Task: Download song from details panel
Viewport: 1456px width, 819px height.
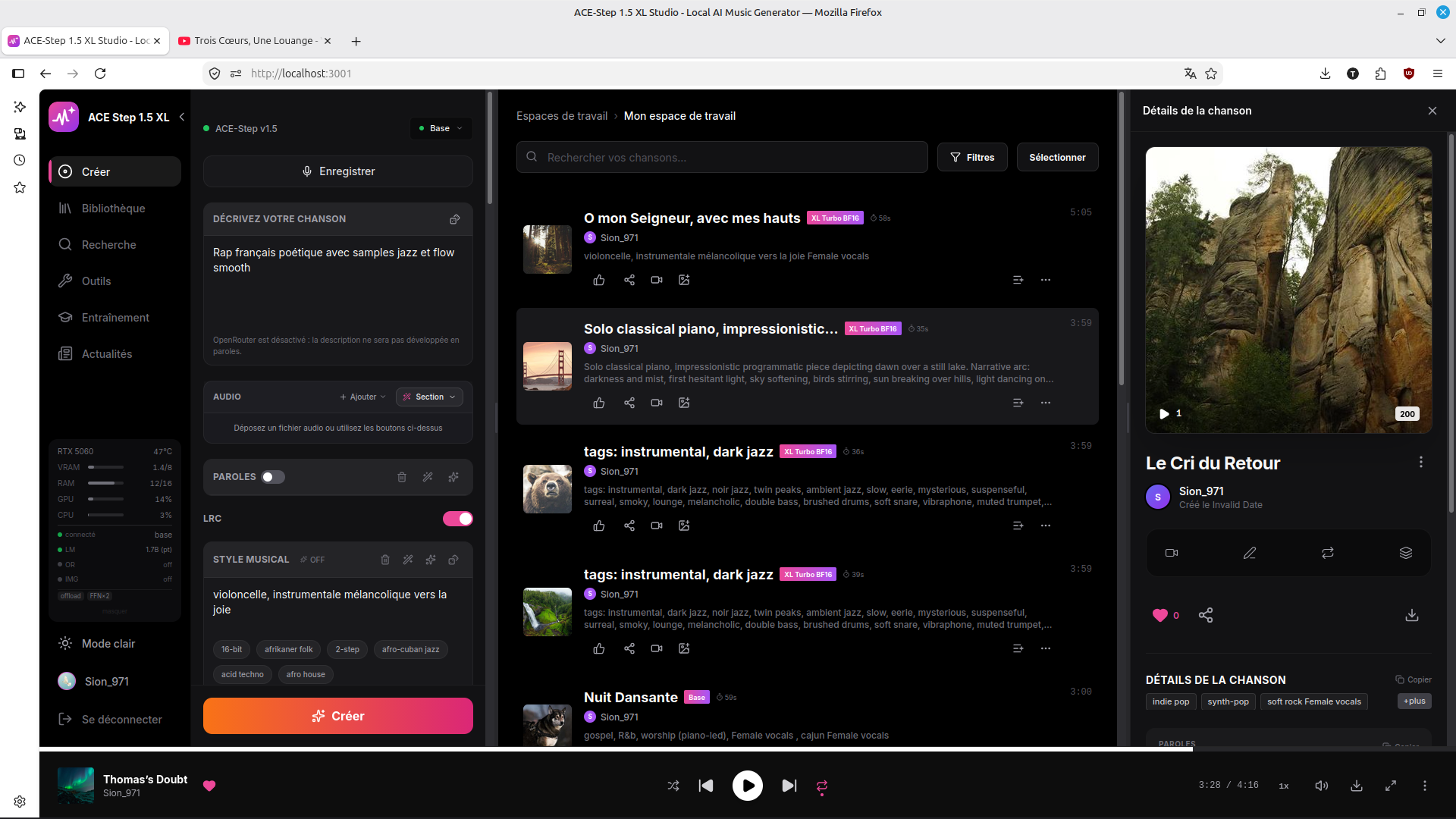Action: (x=1412, y=615)
